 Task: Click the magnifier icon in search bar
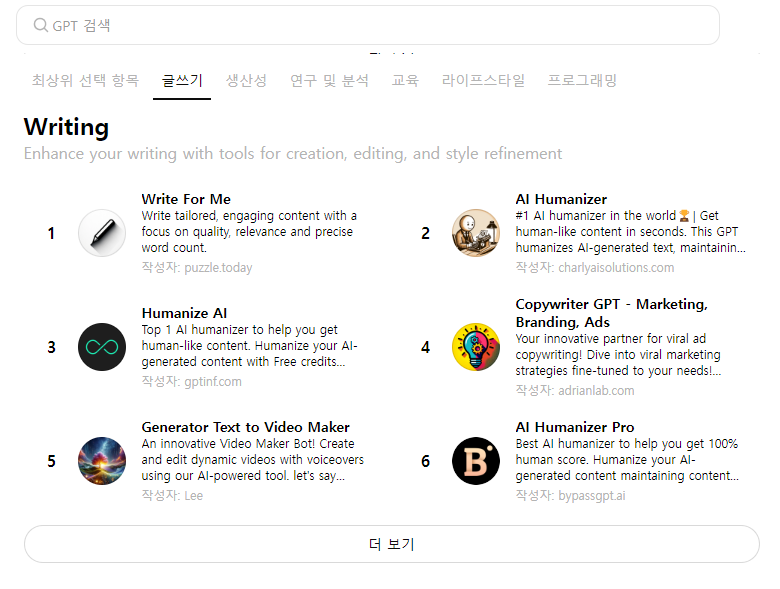40,25
